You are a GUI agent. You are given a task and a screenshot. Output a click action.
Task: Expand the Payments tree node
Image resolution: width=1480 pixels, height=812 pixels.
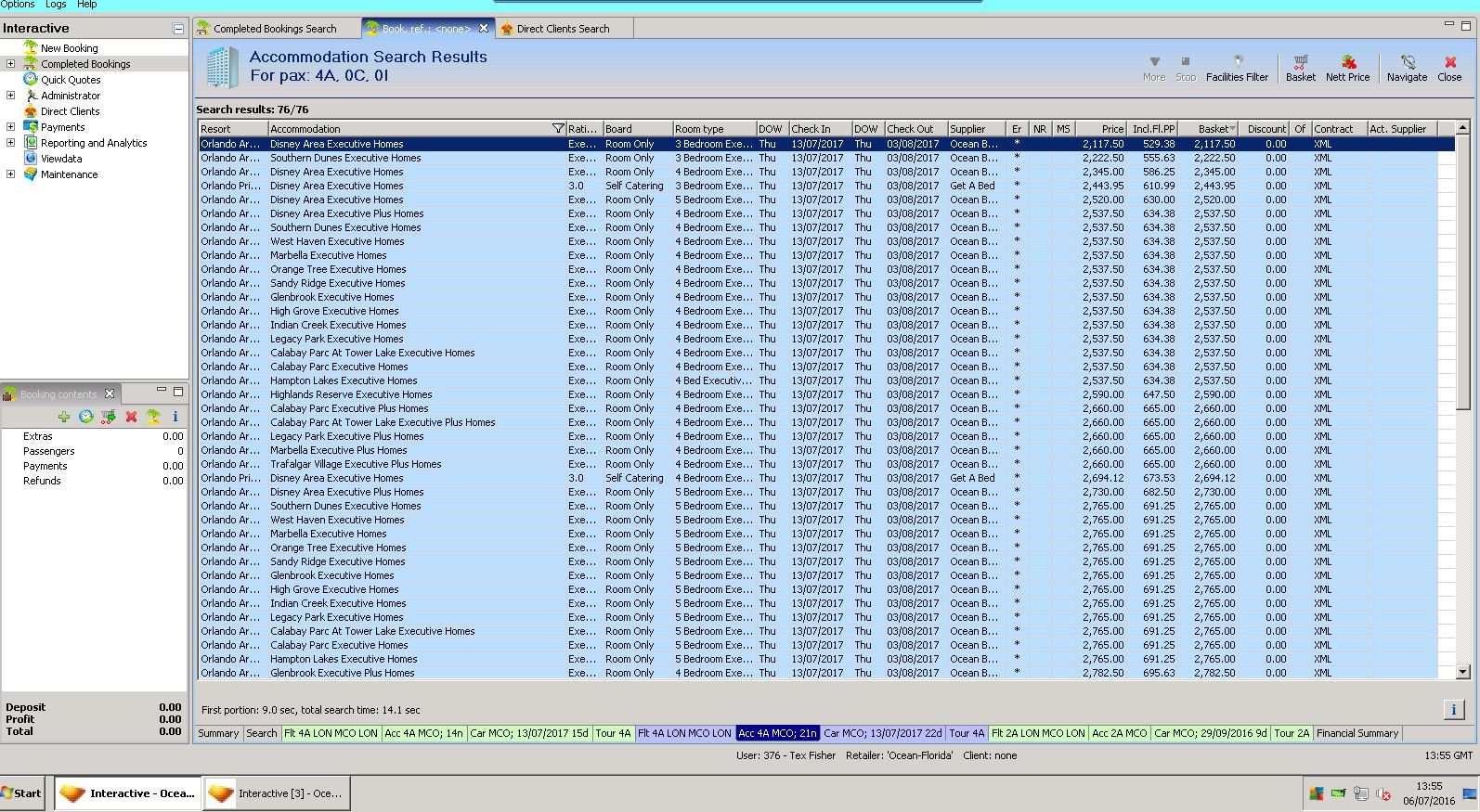tap(11, 127)
